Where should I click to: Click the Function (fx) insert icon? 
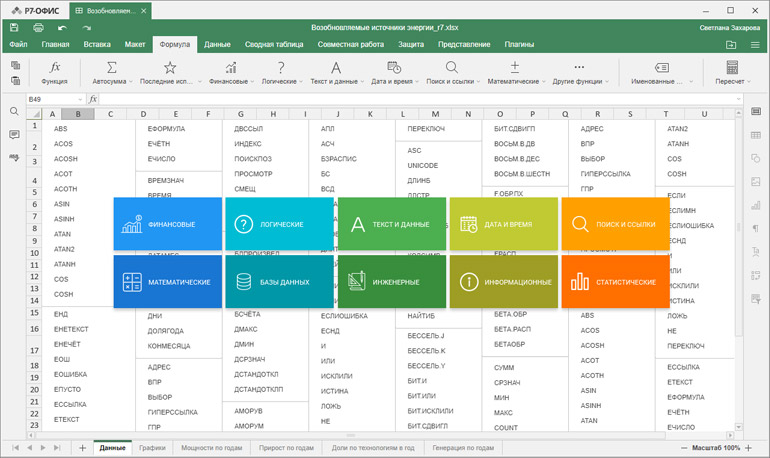(x=55, y=68)
